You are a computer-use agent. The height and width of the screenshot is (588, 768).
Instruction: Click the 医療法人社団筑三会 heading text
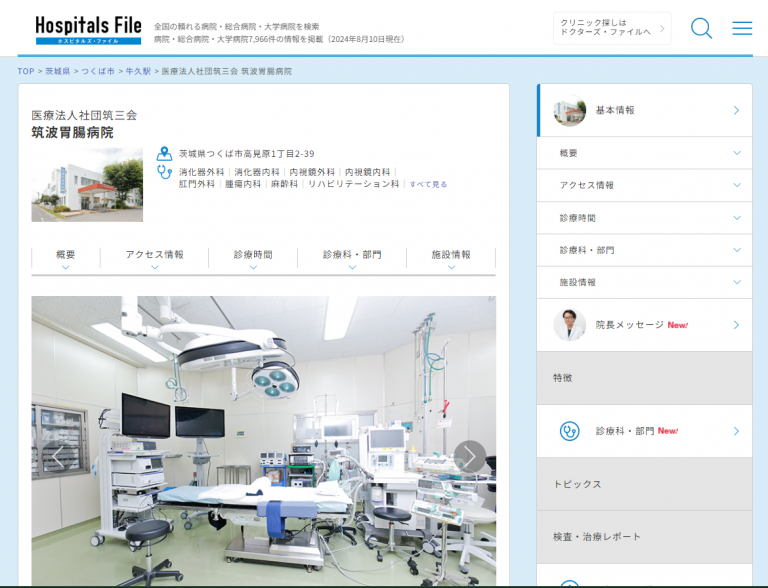coord(84,115)
